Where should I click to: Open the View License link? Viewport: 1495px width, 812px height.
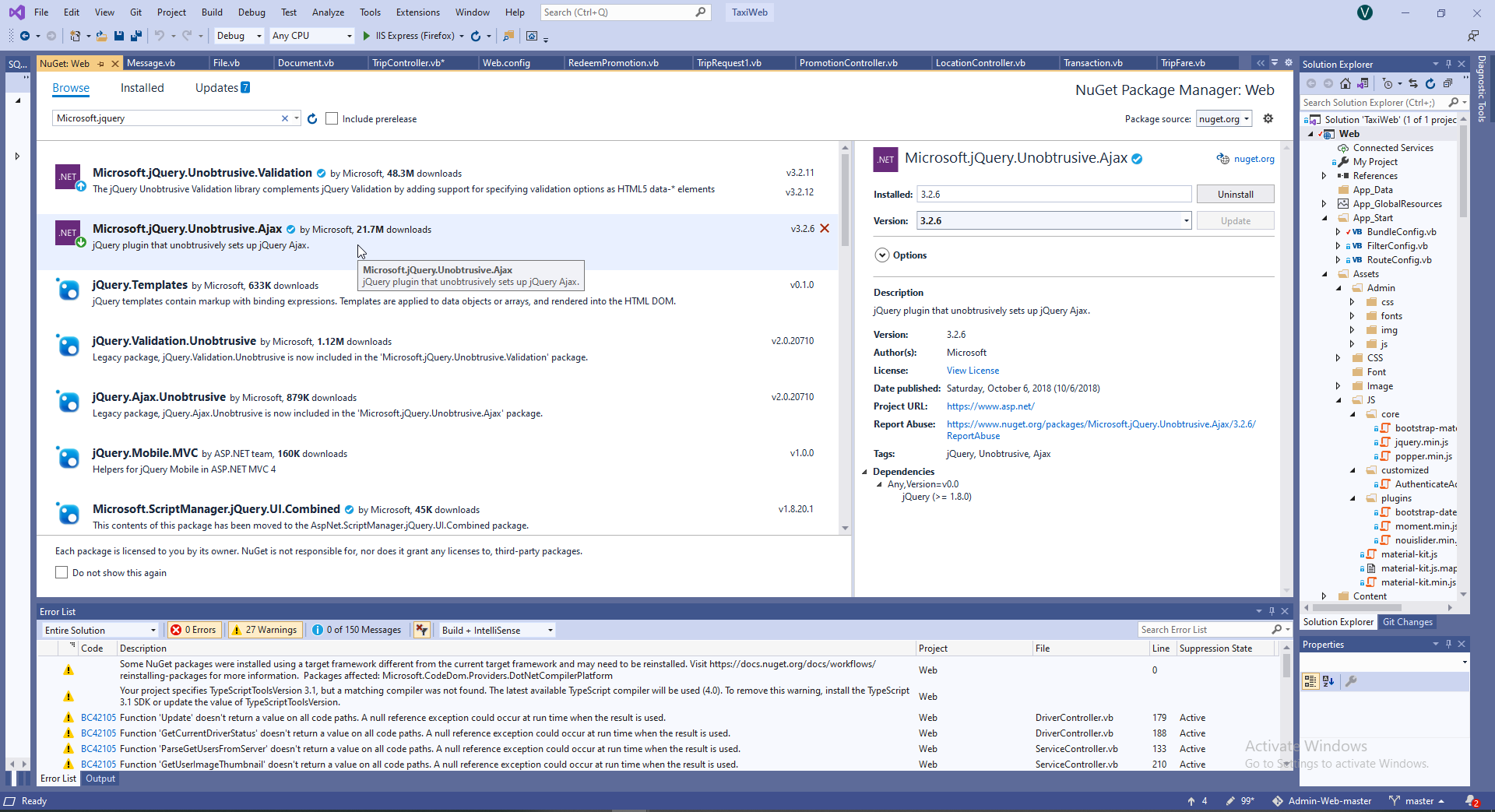point(973,371)
